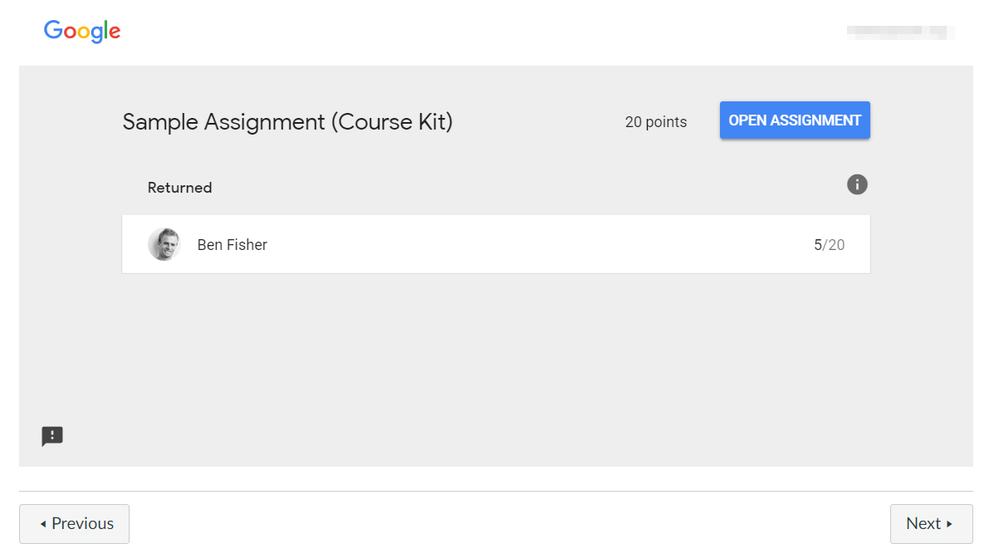This screenshot has height=549, width=999.
Task: Open the blurred account area at top right
Action: (899, 32)
